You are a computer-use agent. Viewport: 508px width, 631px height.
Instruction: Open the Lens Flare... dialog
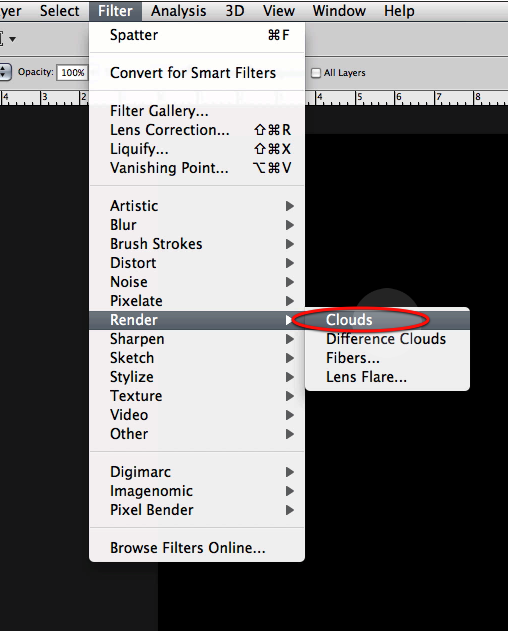pos(387,377)
